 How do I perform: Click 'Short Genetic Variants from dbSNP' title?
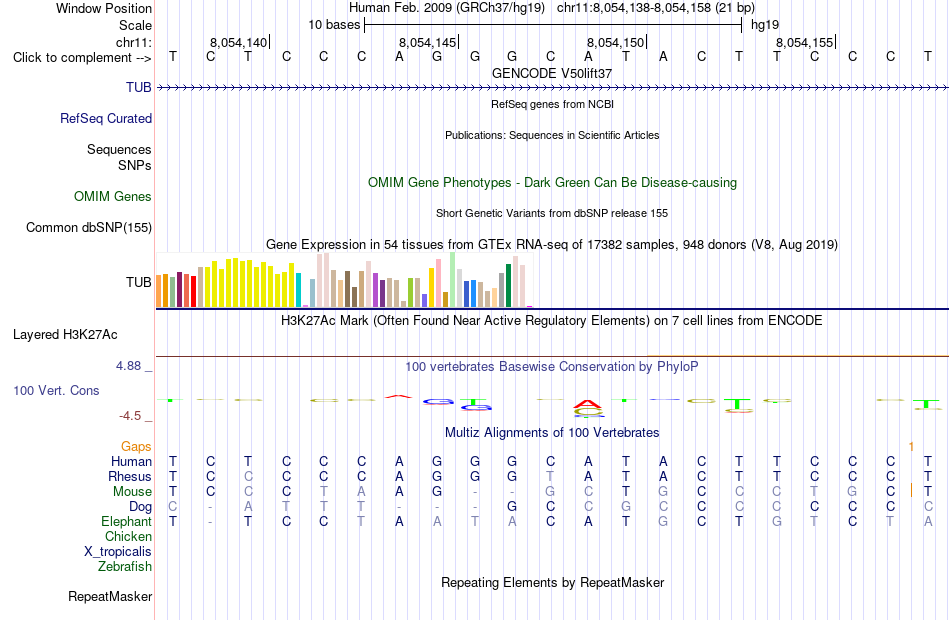(x=552, y=213)
